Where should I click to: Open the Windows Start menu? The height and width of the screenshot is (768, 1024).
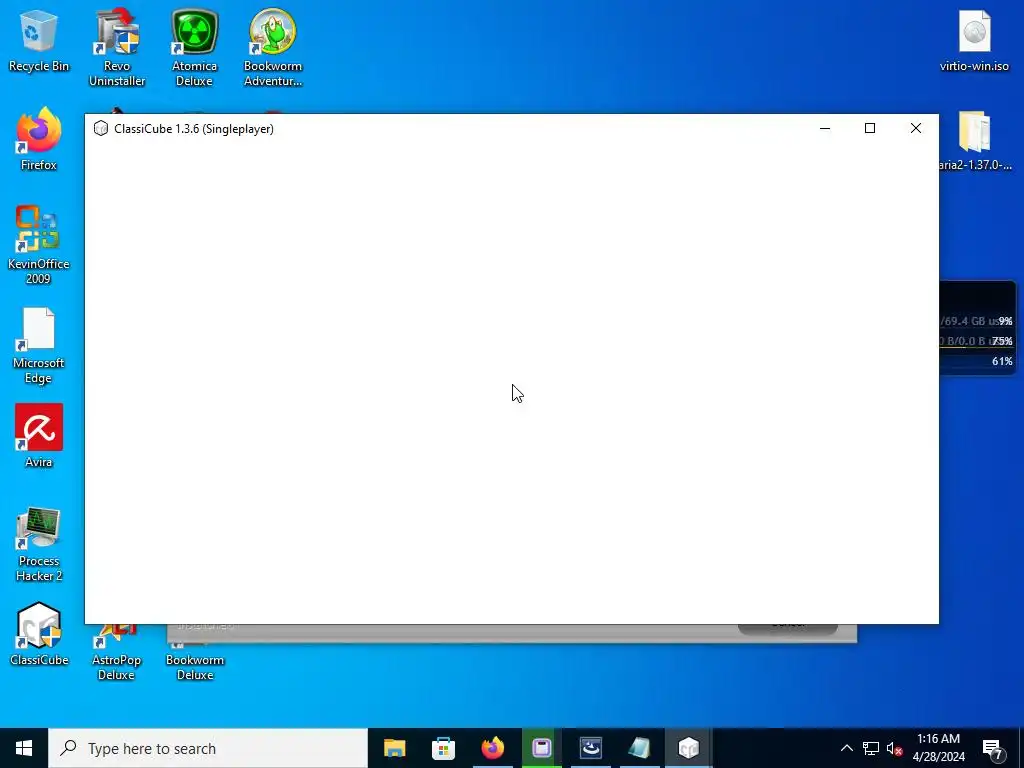[x=24, y=748]
